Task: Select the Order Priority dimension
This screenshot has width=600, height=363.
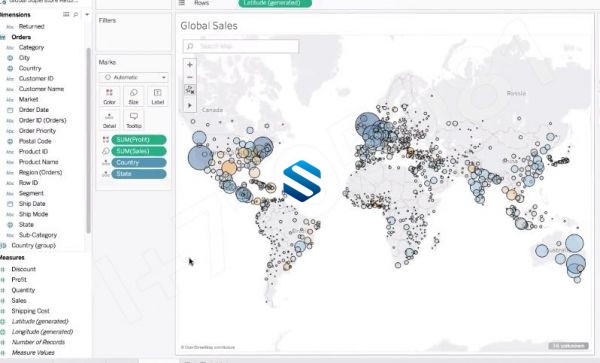Action: click(37, 130)
